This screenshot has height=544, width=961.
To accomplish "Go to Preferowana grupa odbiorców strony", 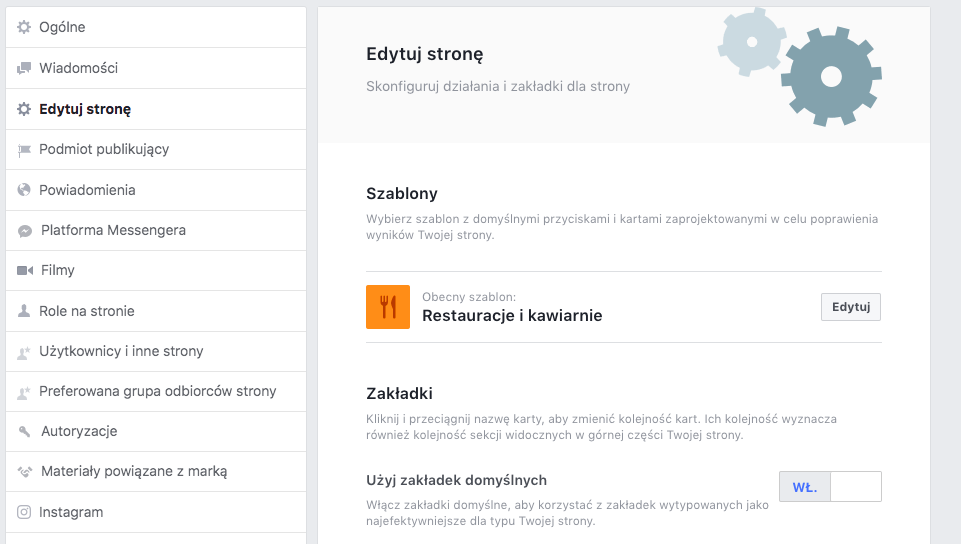I will 157,391.
